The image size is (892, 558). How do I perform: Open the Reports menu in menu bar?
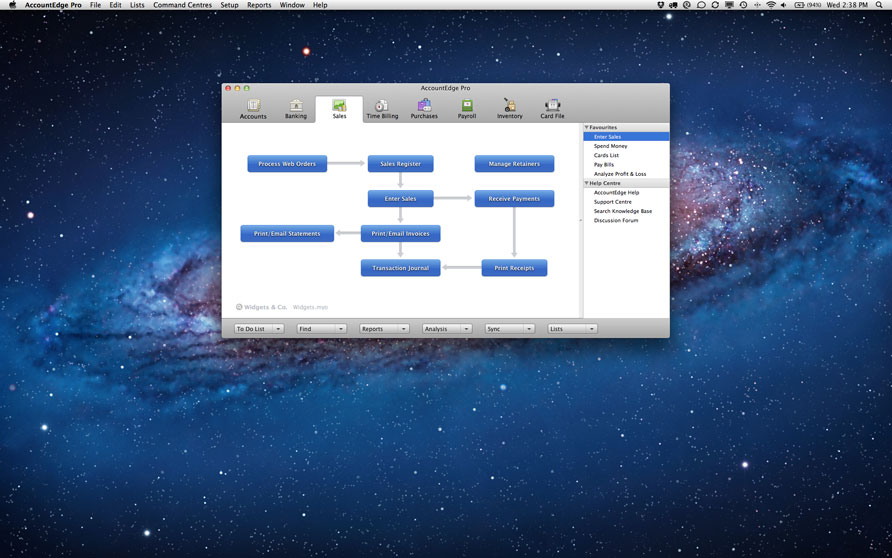coord(259,5)
